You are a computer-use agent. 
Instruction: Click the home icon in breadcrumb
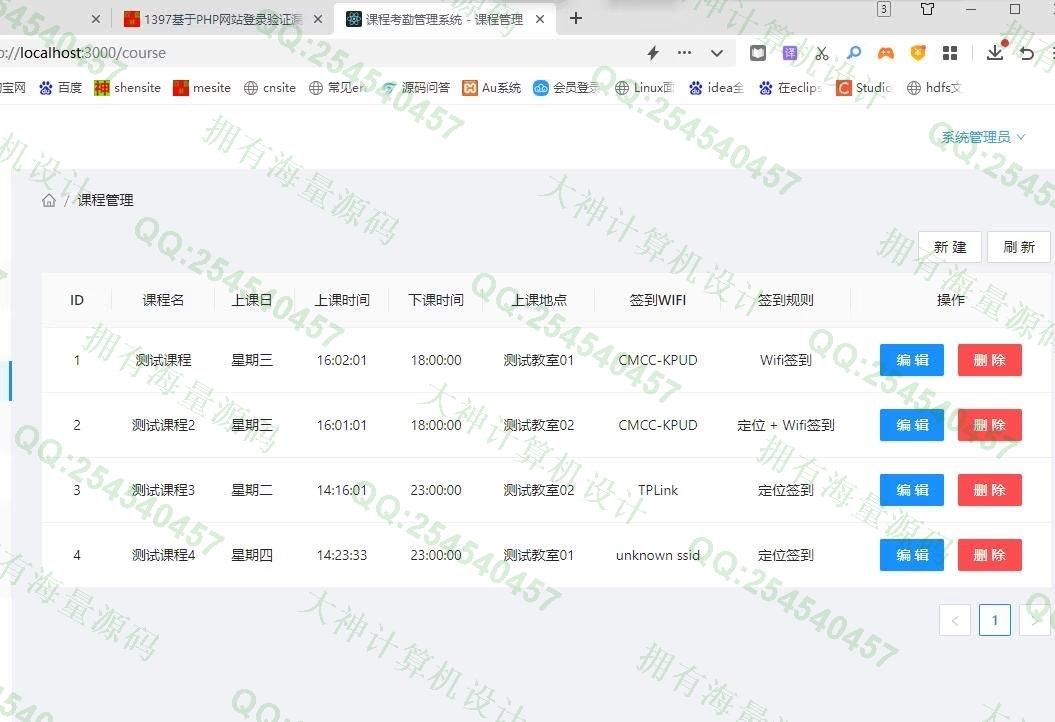48,201
